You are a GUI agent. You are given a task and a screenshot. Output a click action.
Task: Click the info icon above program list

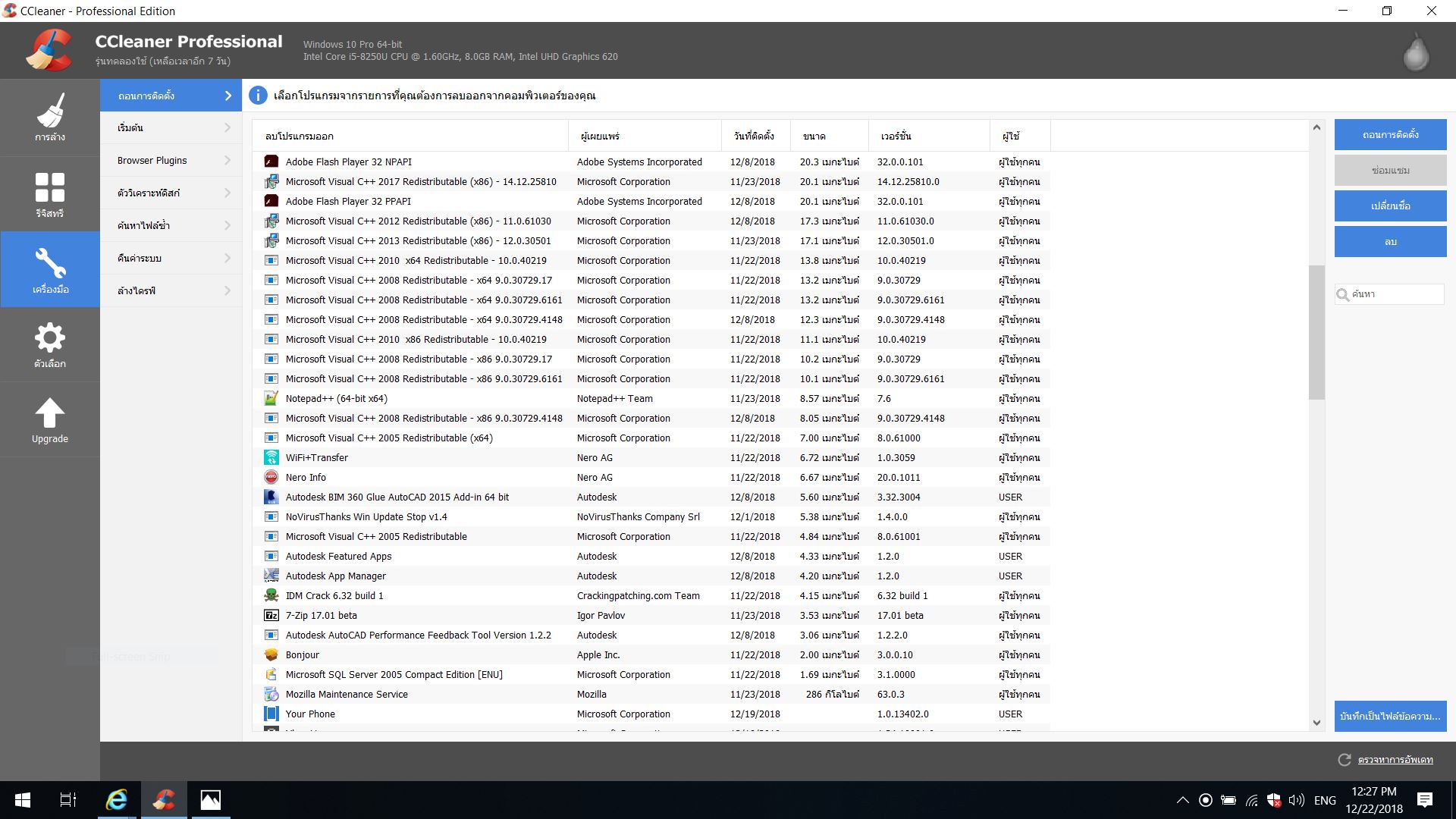coord(258,96)
